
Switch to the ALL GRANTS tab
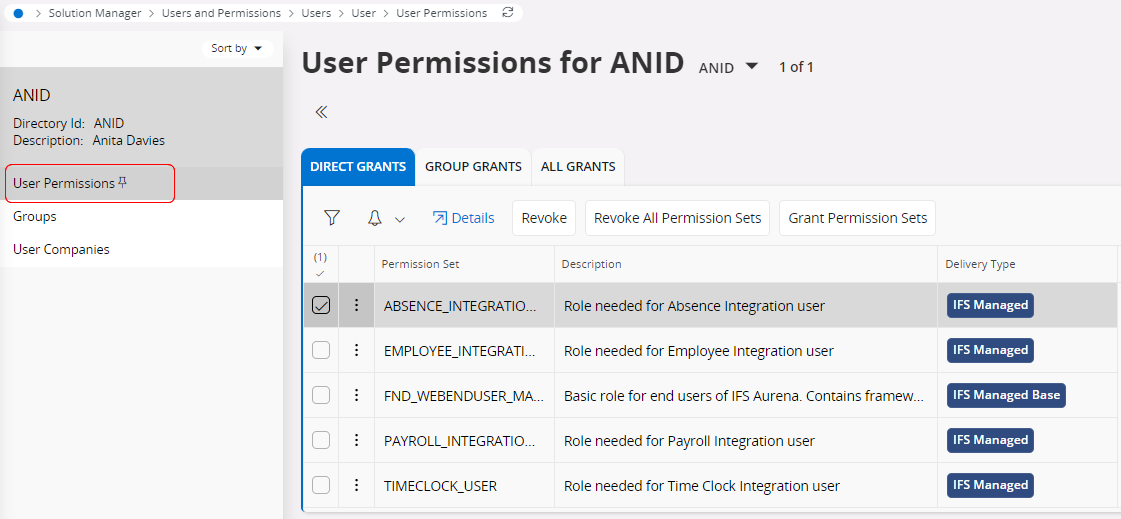pos(578,167)
